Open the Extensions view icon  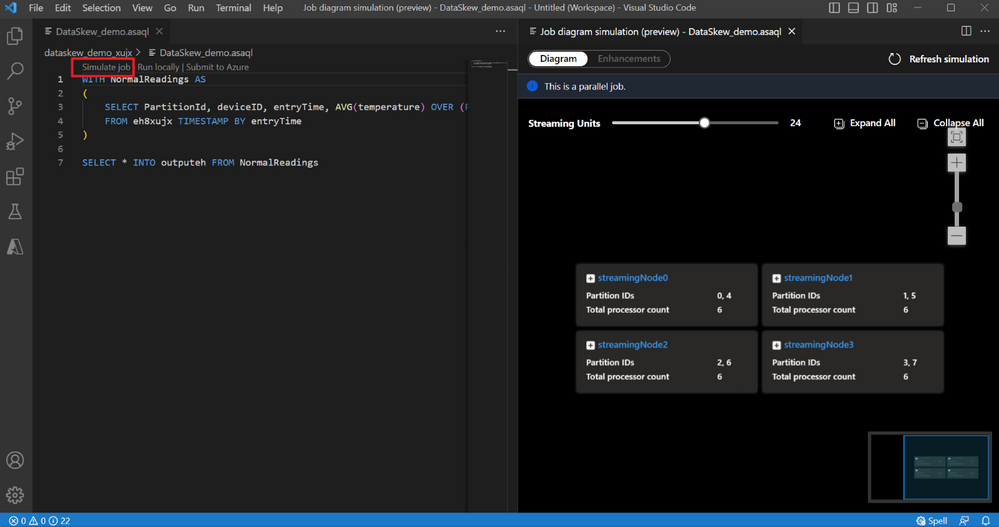tap(15, 177)
